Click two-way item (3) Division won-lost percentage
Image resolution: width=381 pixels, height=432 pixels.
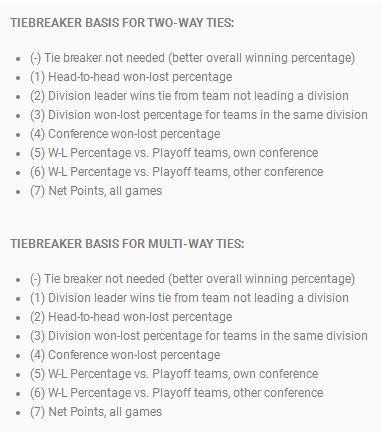coord(199,115)
